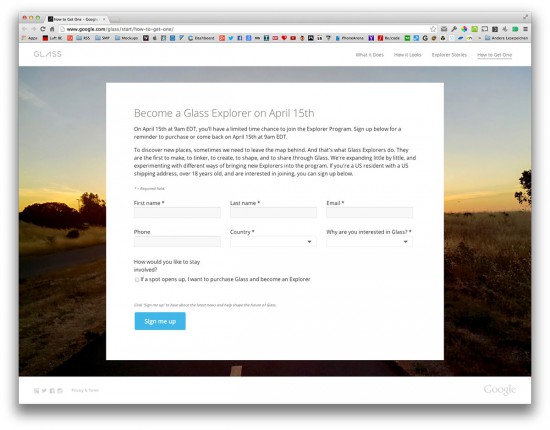The width and height of the screenshot is (550, 430).
Task: Click into the First name field
Action: tap(177, 213)
